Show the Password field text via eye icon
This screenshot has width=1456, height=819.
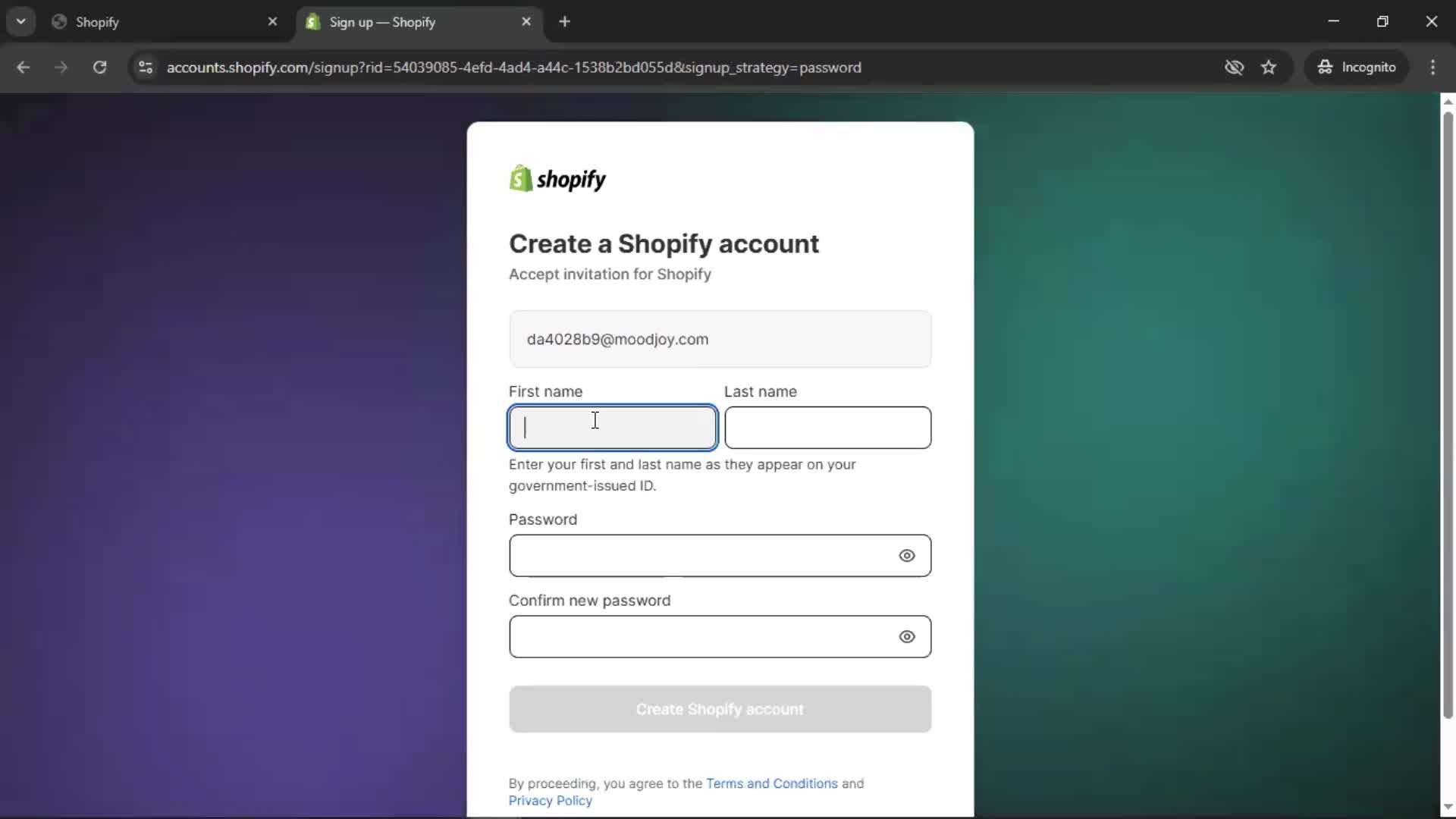pos(906,556)
